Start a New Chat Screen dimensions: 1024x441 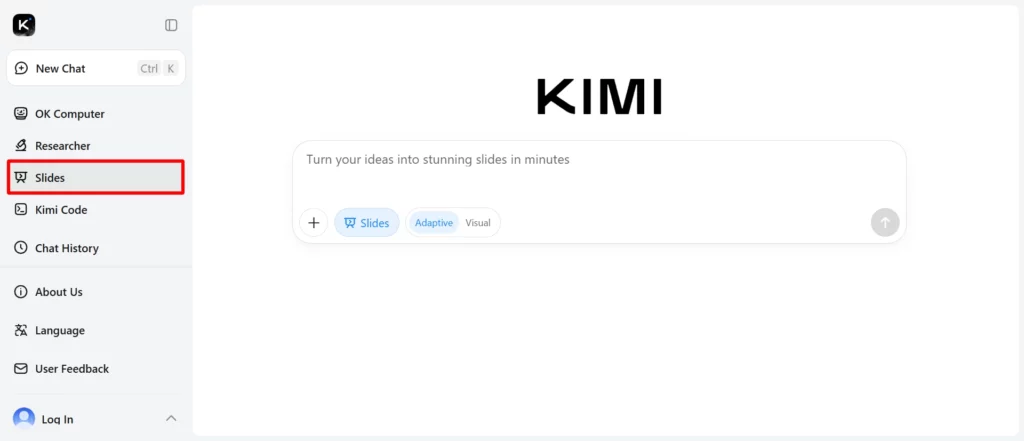(96, 68)
